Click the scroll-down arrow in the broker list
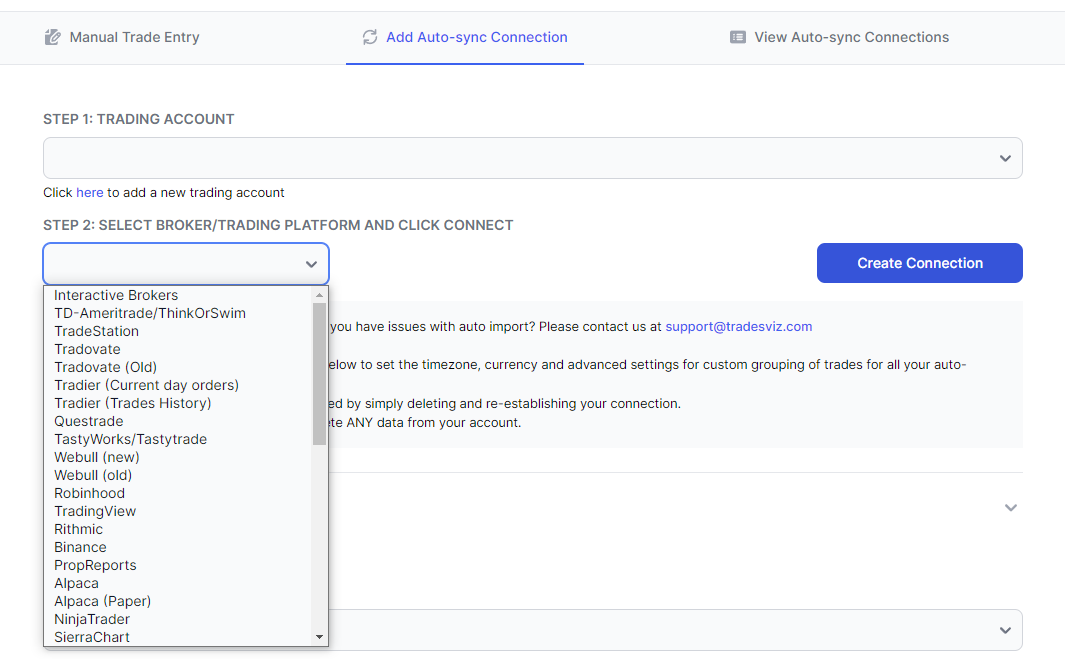 (x=319, y=636)
